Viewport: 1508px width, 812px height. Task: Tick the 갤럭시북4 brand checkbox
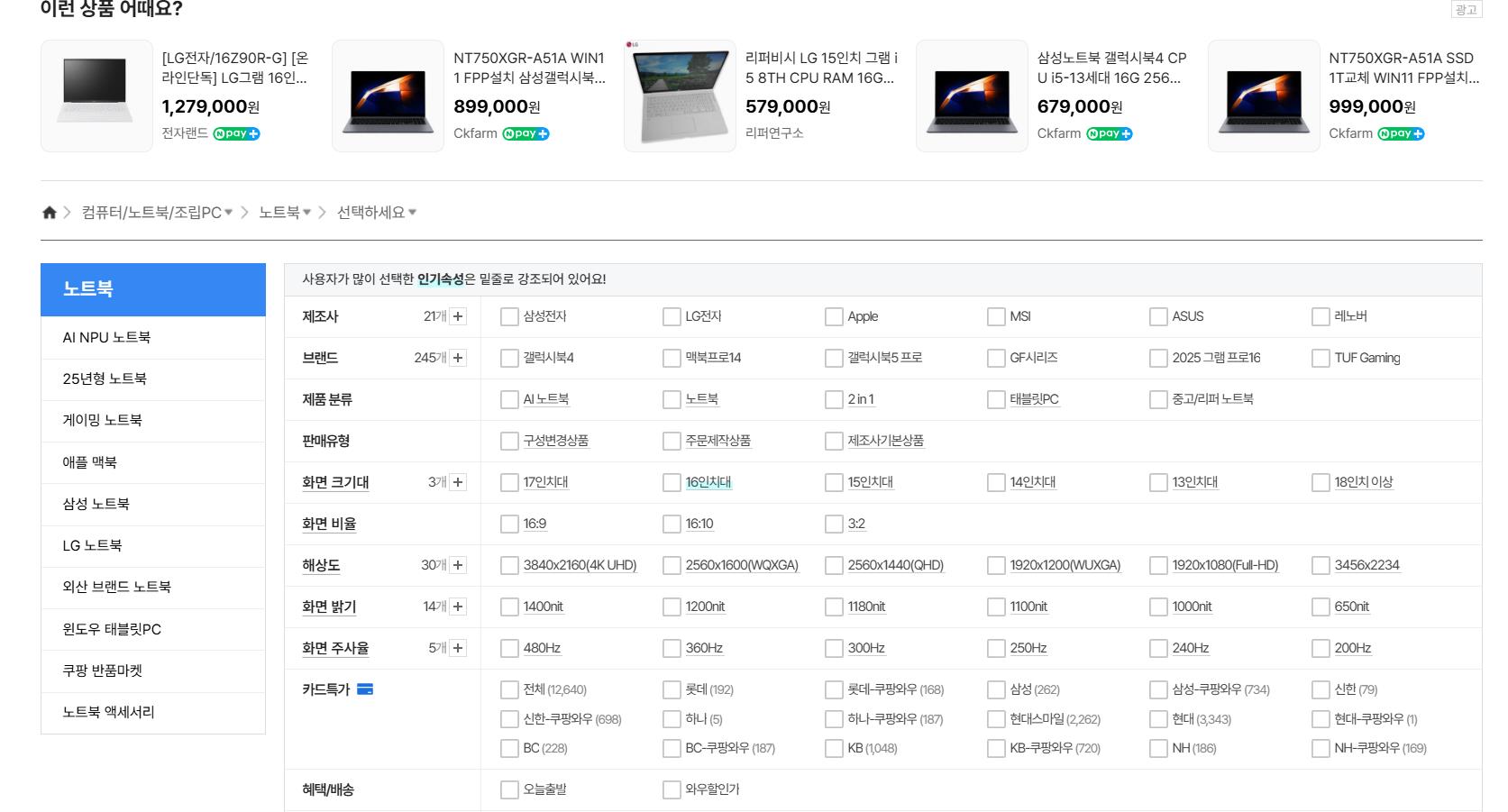[x=509, y=358]
